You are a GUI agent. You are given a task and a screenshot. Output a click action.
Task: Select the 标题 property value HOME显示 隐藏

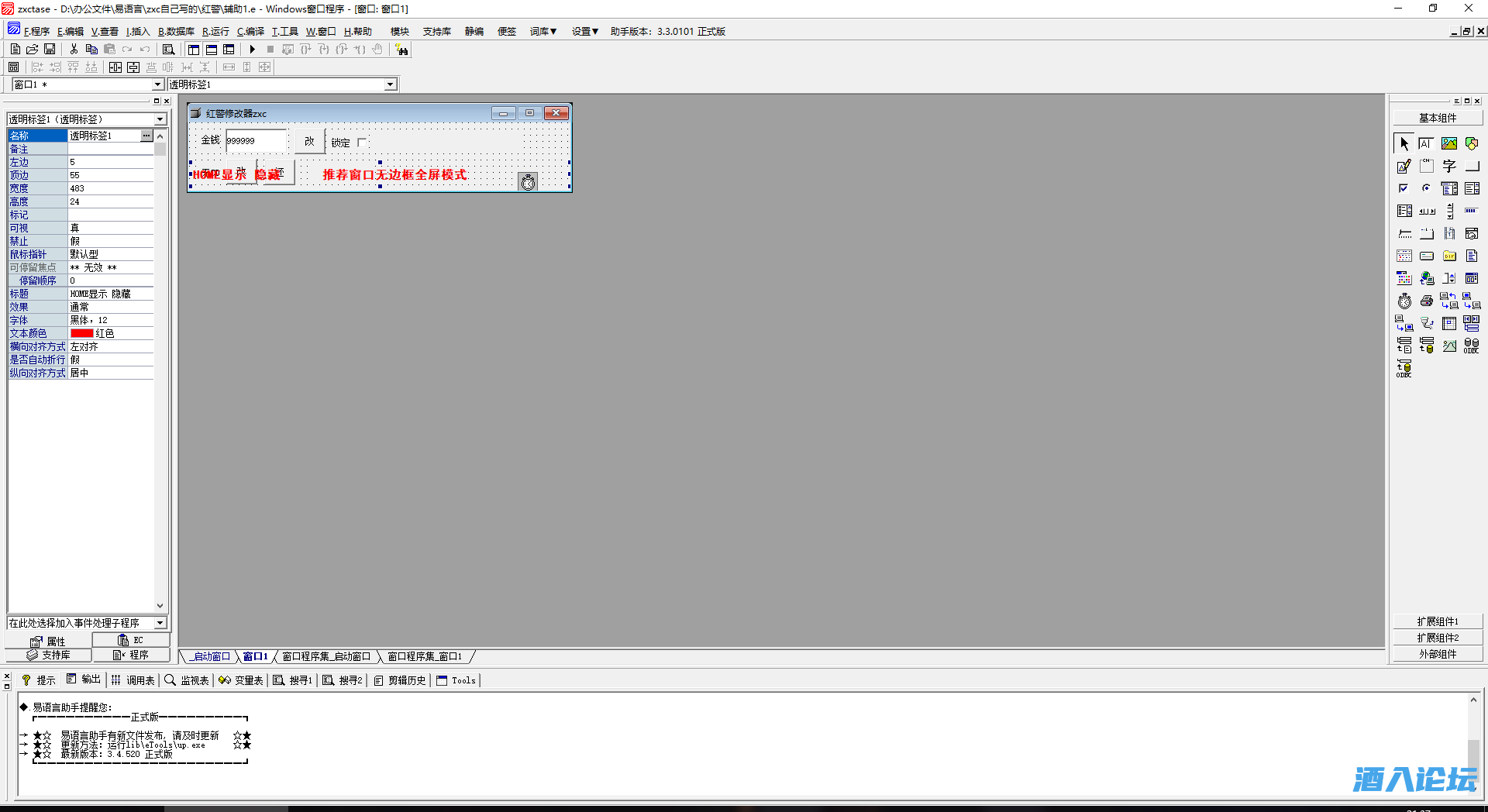click(111, 294)
